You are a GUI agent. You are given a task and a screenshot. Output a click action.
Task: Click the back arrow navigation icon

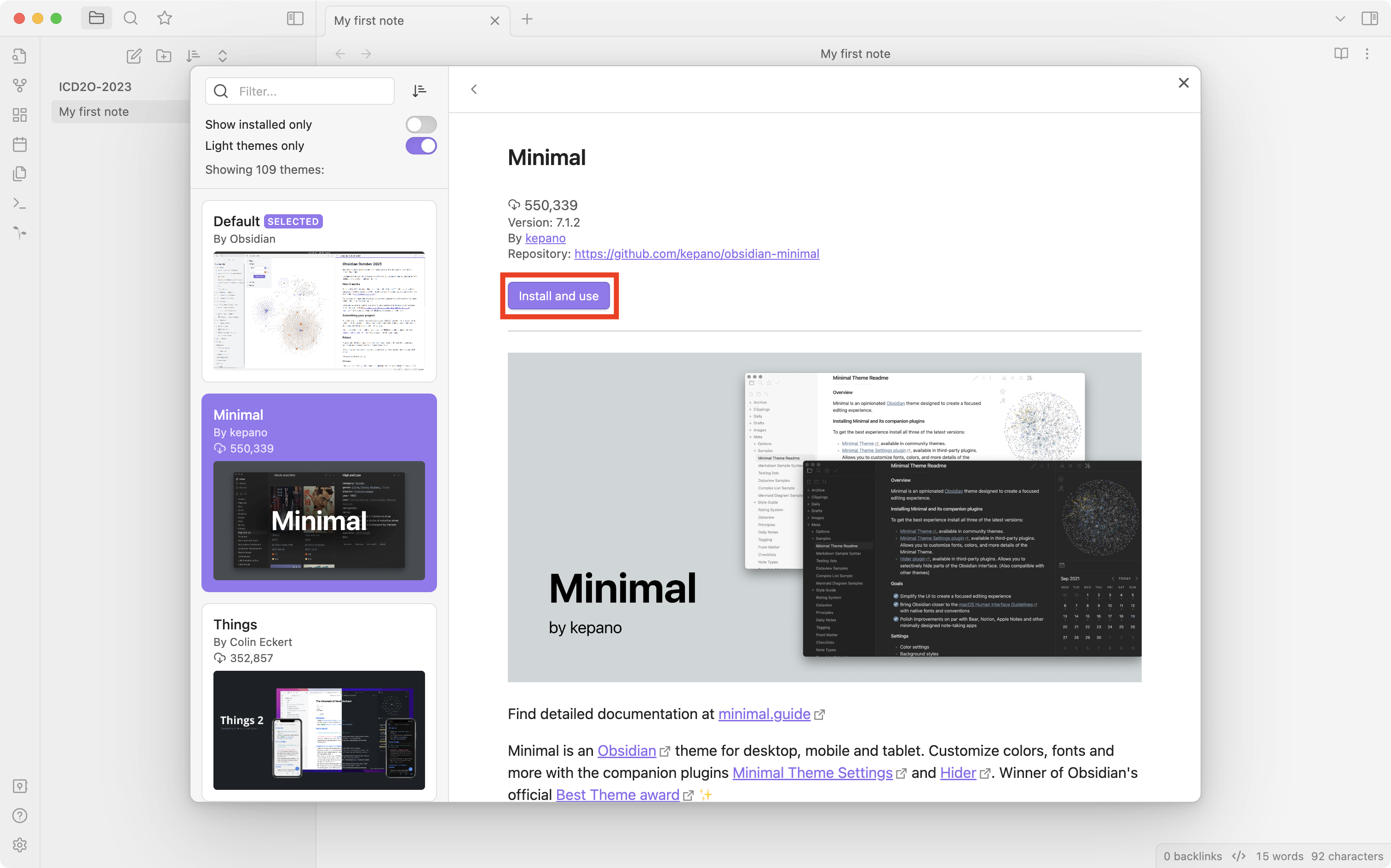474,89
